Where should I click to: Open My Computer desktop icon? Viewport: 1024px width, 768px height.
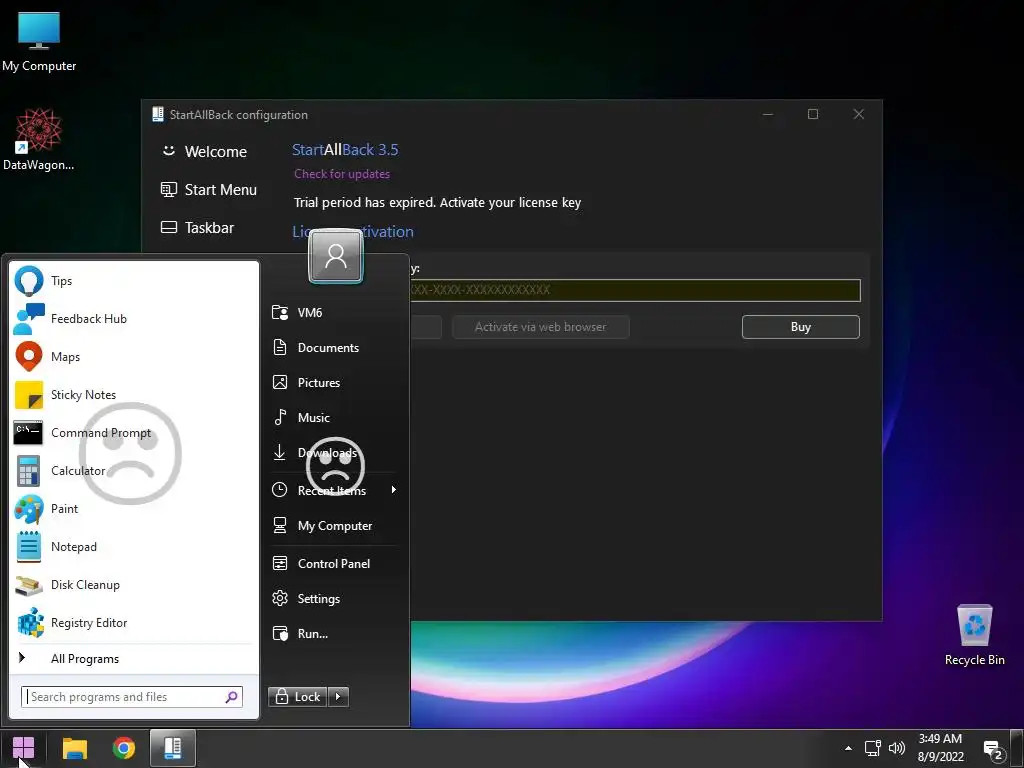[39, 42]
